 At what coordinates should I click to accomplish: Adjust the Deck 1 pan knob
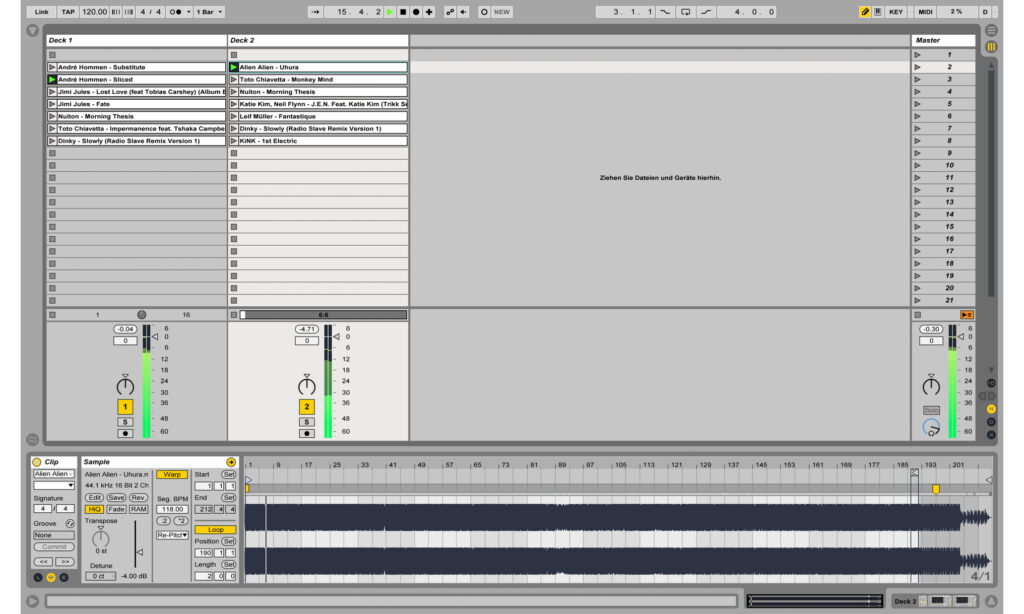click(125, 385)
